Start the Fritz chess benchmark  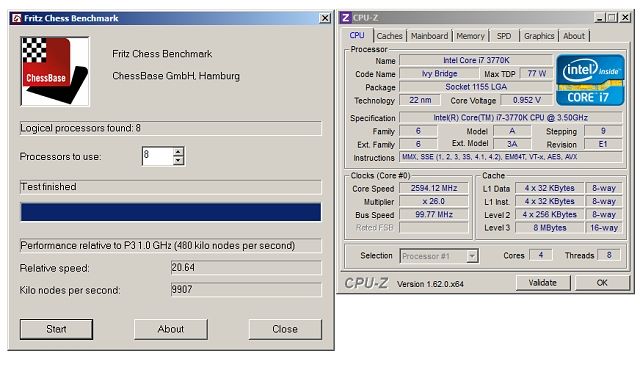(56, 329)
